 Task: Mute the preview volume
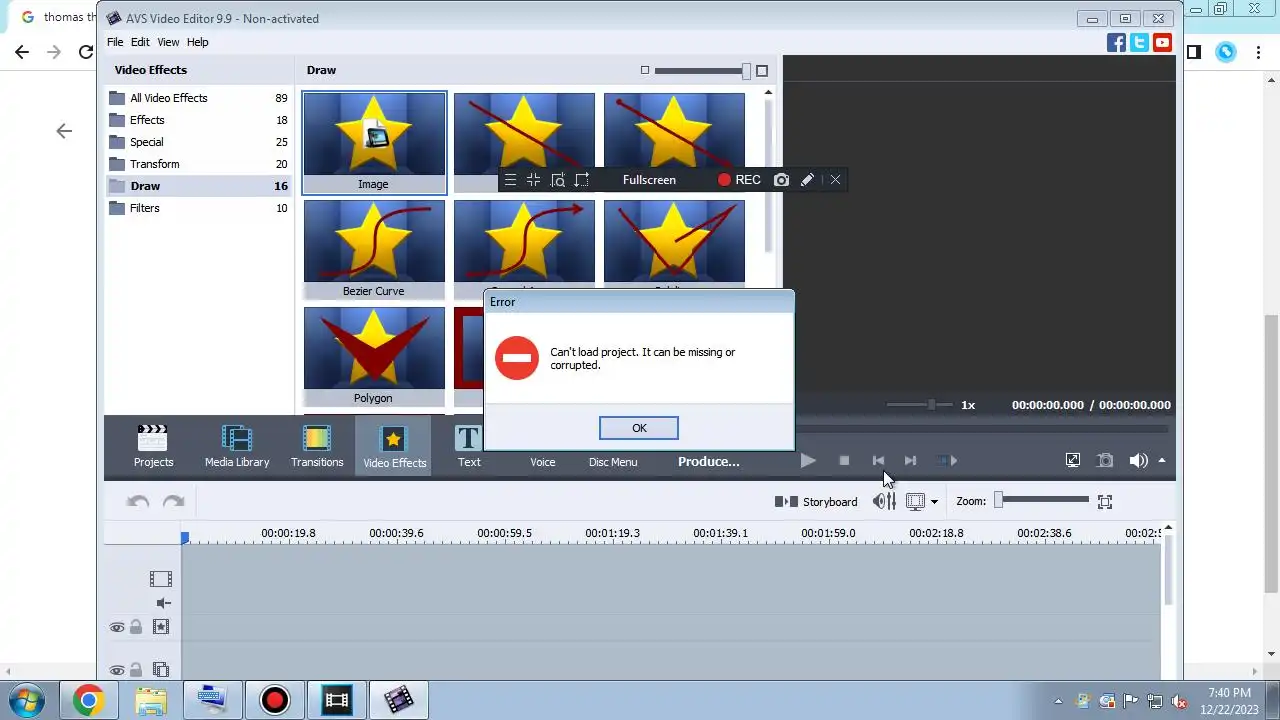tap(1138, 460)
